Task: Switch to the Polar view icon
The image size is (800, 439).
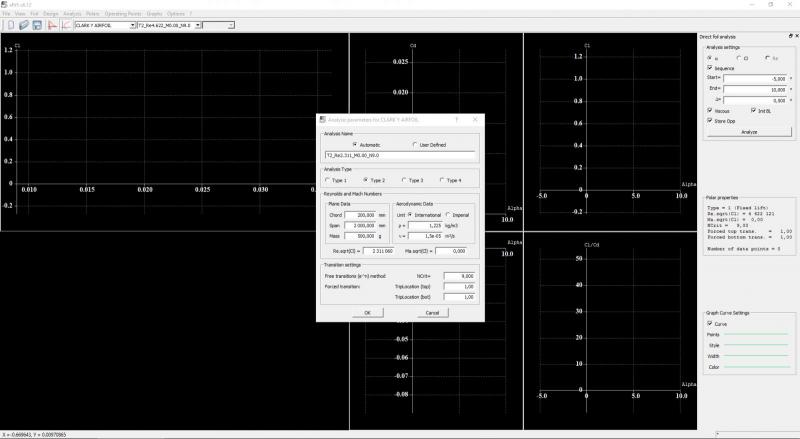Action: point(64,25)
